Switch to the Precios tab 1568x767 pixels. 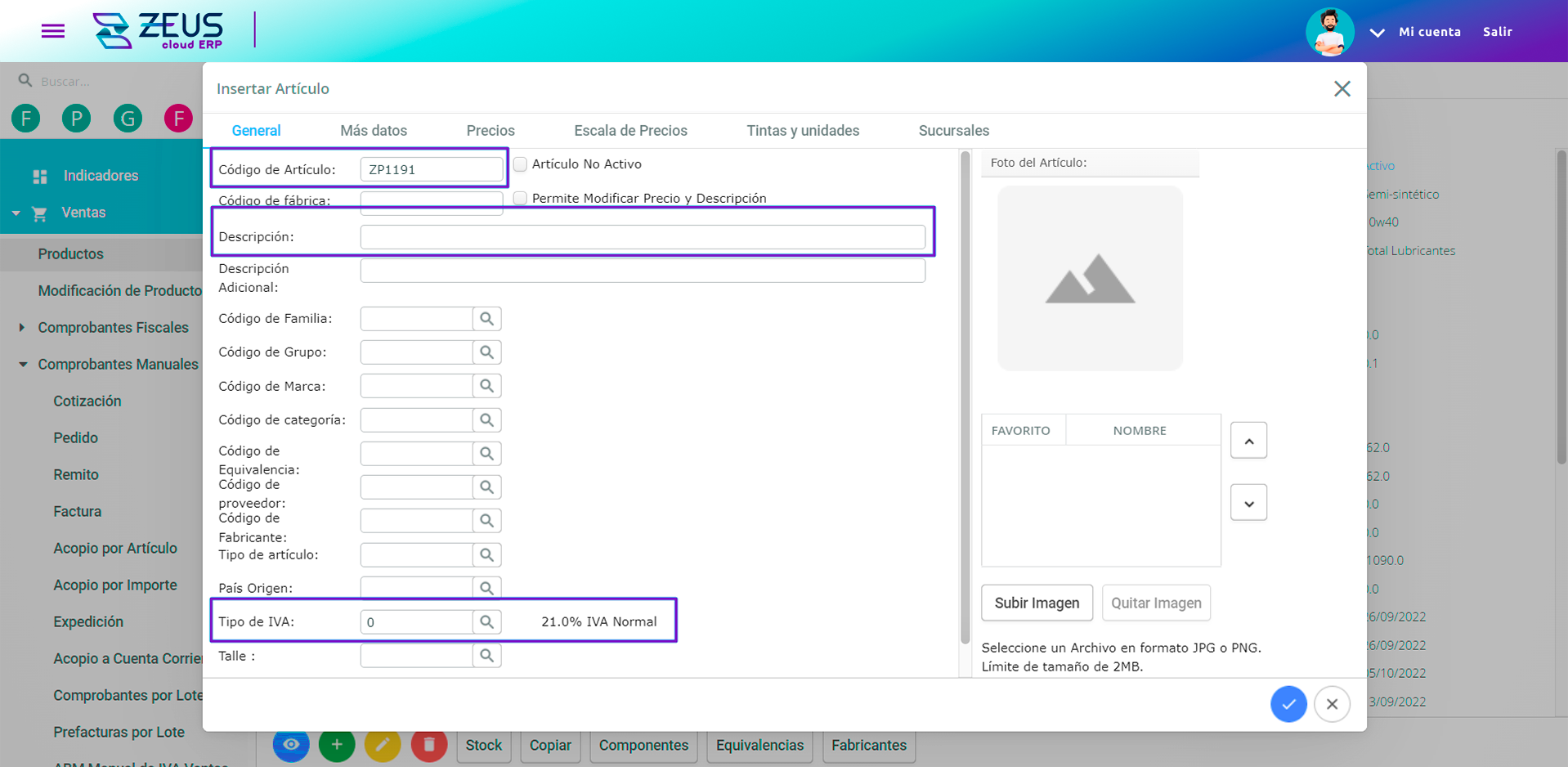[491, 130]
